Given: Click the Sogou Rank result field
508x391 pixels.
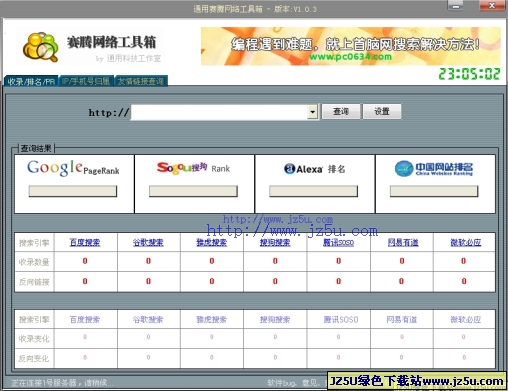Looking at the screenshot, I should 193,191.
